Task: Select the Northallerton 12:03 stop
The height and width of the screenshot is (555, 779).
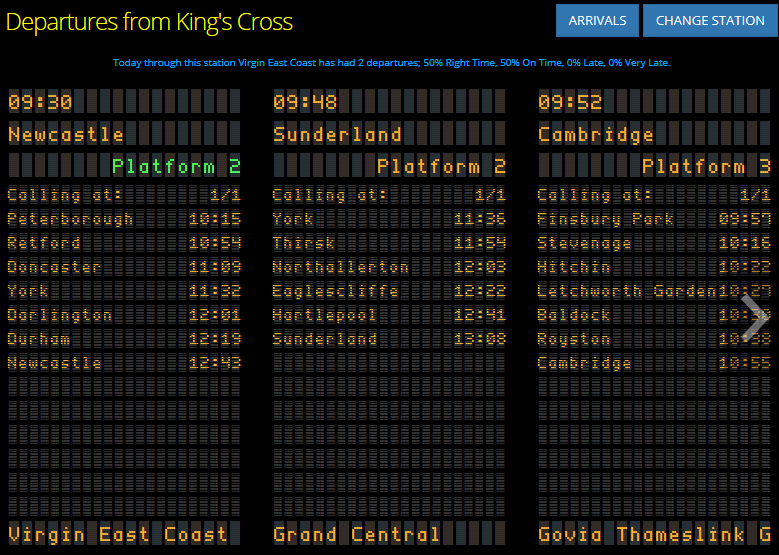Action: pos(389,267)
